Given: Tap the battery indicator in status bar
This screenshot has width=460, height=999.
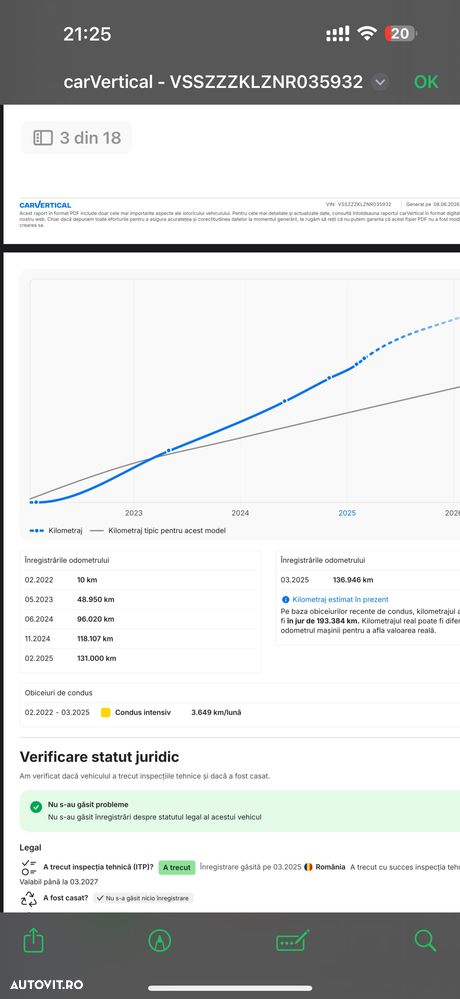Looking at the screenshot, I should [x=401, y=34].
